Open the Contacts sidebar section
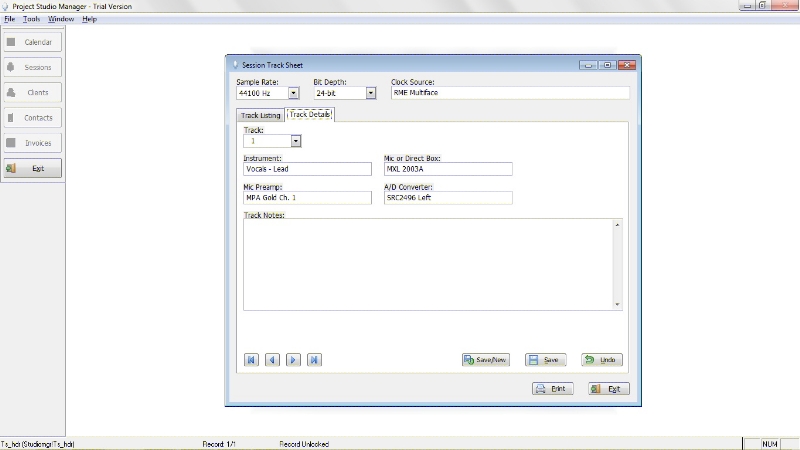This screenshot has width=800, height=450. pyautogui.click(x=33, y=118)
